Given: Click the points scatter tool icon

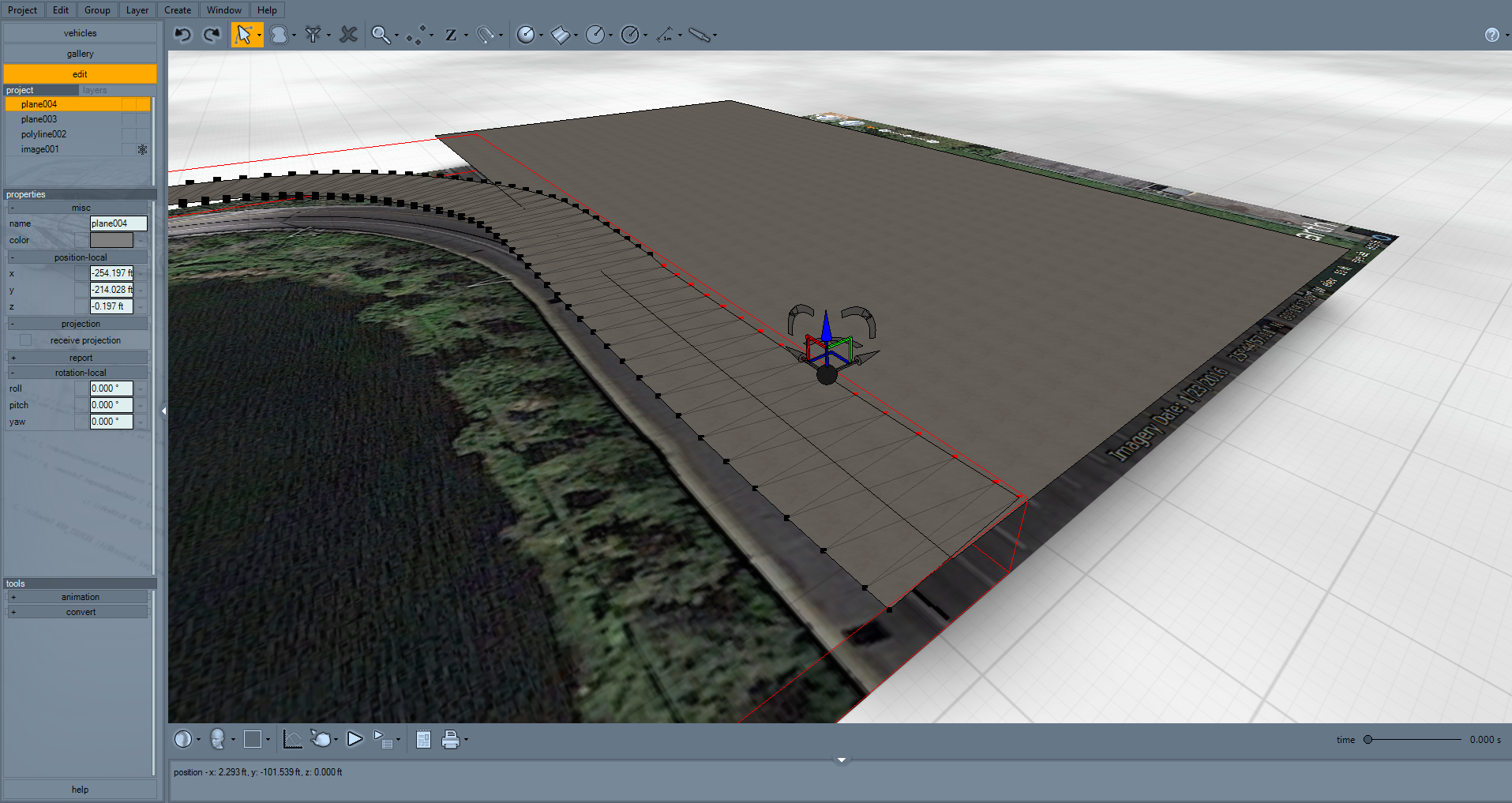Looking at the screenshot, I should [x=416, y=35].
